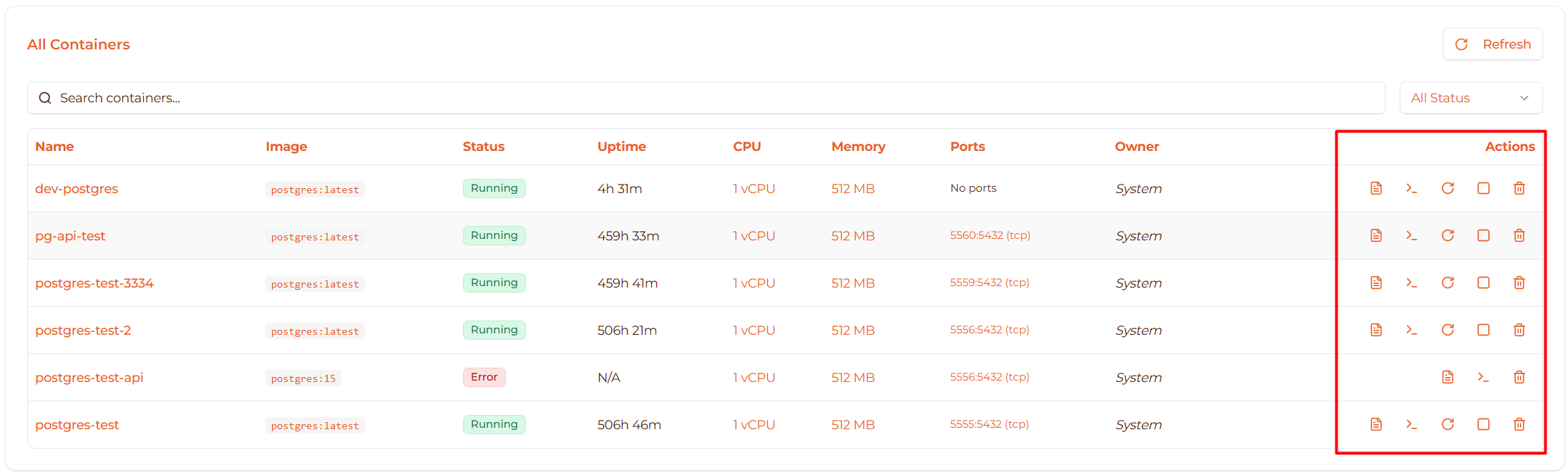Click the 5560:5432 (tcp) port link
The width and height of the screenshot is (1568, 475).
pos(990,235)
